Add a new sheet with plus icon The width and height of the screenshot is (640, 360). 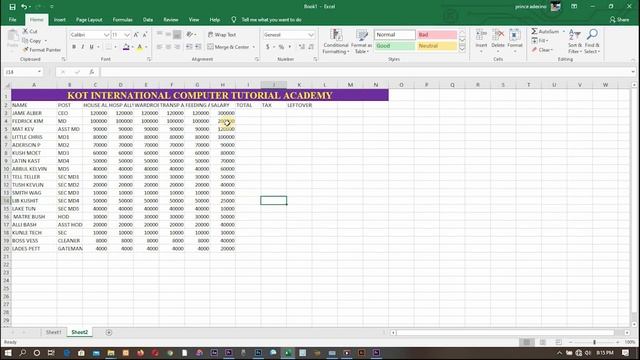(109, 332)
